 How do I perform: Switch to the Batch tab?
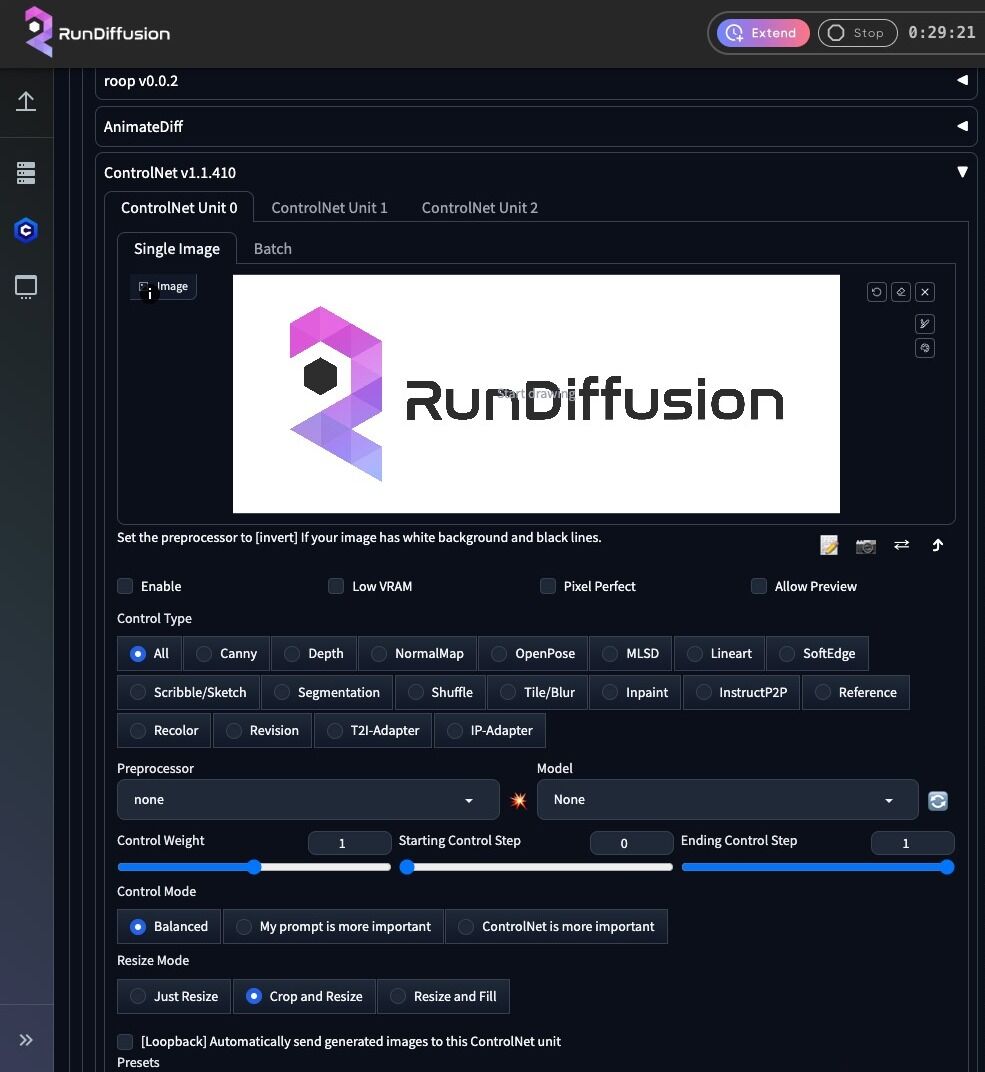(x=272, y=249)
